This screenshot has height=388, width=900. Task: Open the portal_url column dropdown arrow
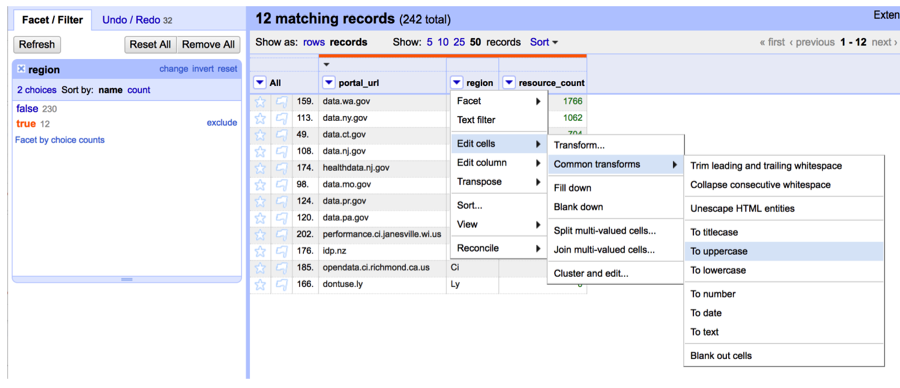329,83
